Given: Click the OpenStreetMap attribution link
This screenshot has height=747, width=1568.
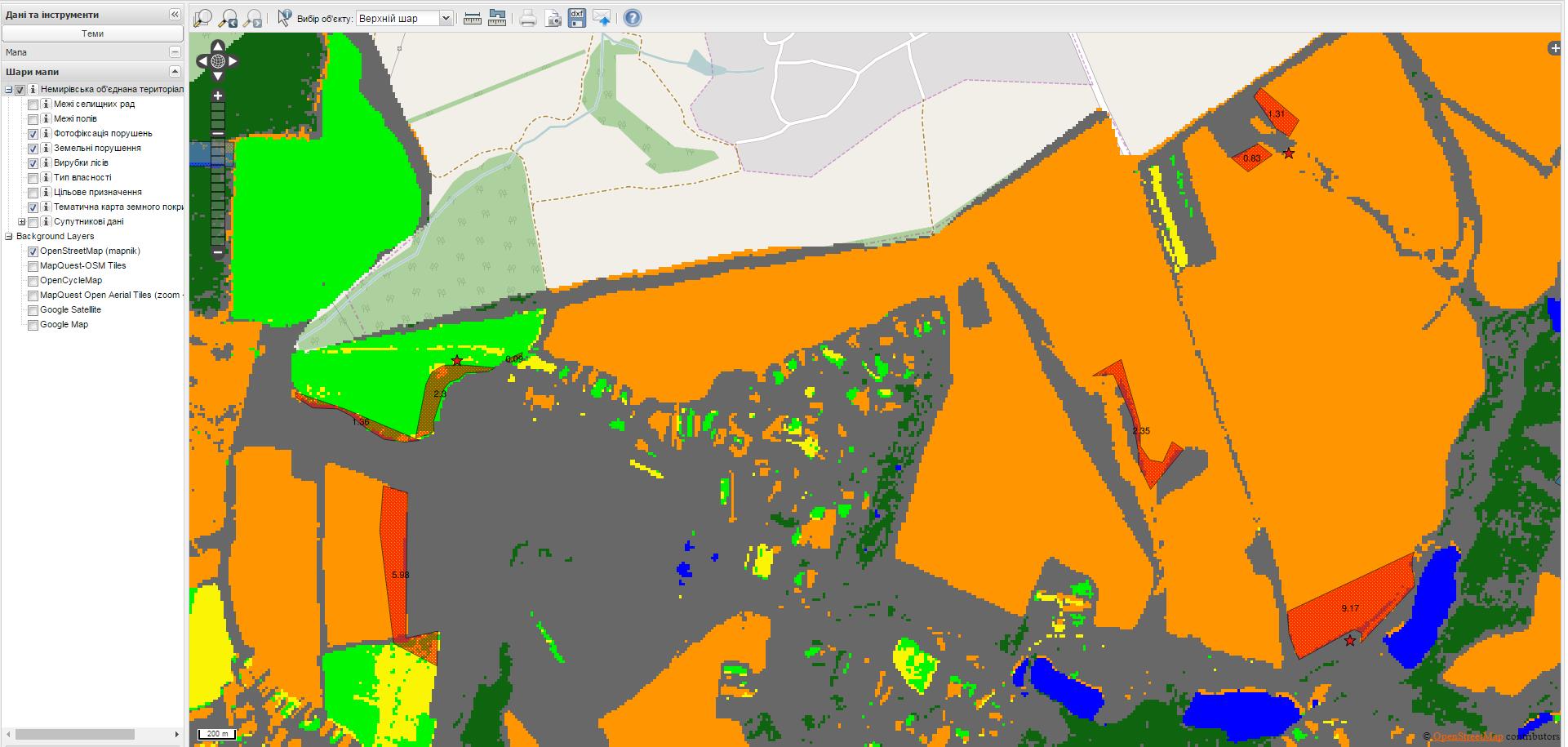Looking at the screenshot, I should (1467, 736).
